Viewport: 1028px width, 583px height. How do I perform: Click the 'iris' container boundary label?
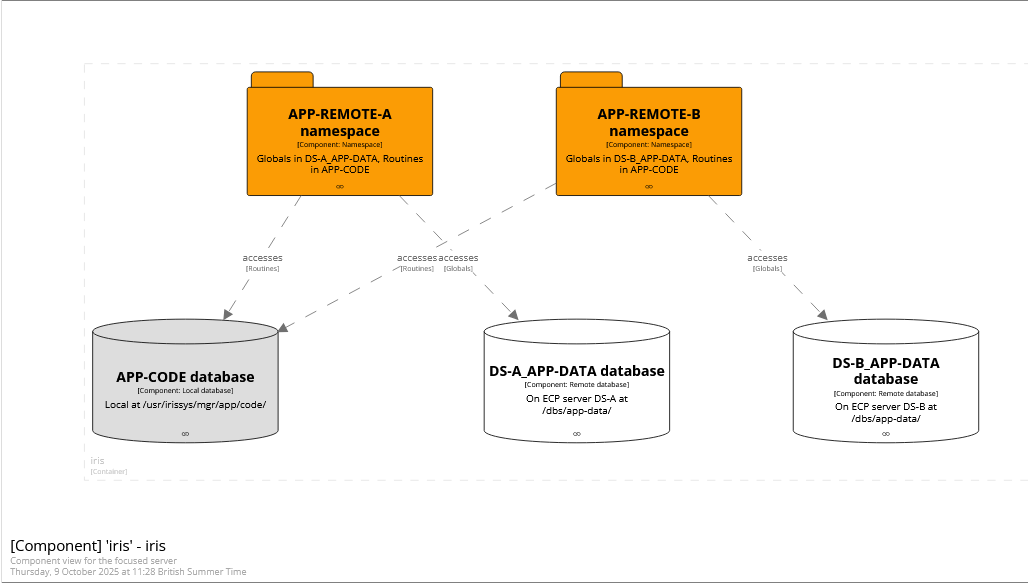pos(97,461)
